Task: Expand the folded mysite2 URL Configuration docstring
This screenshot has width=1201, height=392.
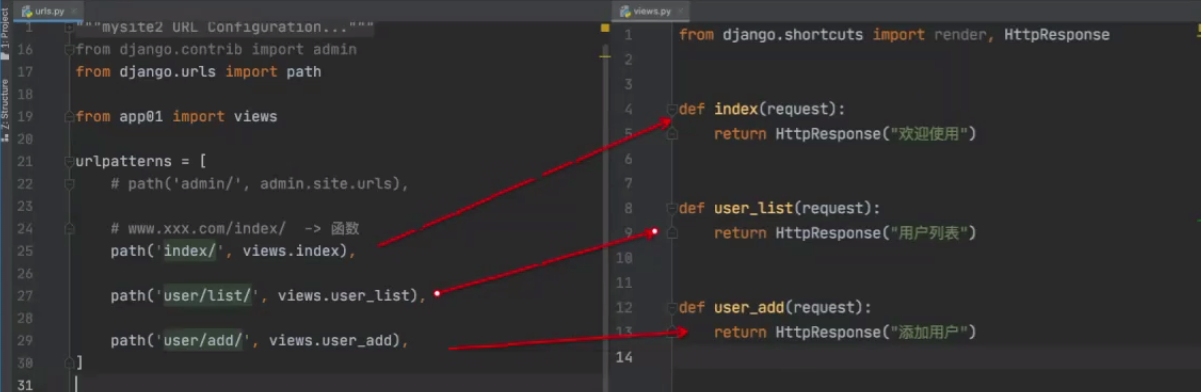Action: tap(68, 28)
